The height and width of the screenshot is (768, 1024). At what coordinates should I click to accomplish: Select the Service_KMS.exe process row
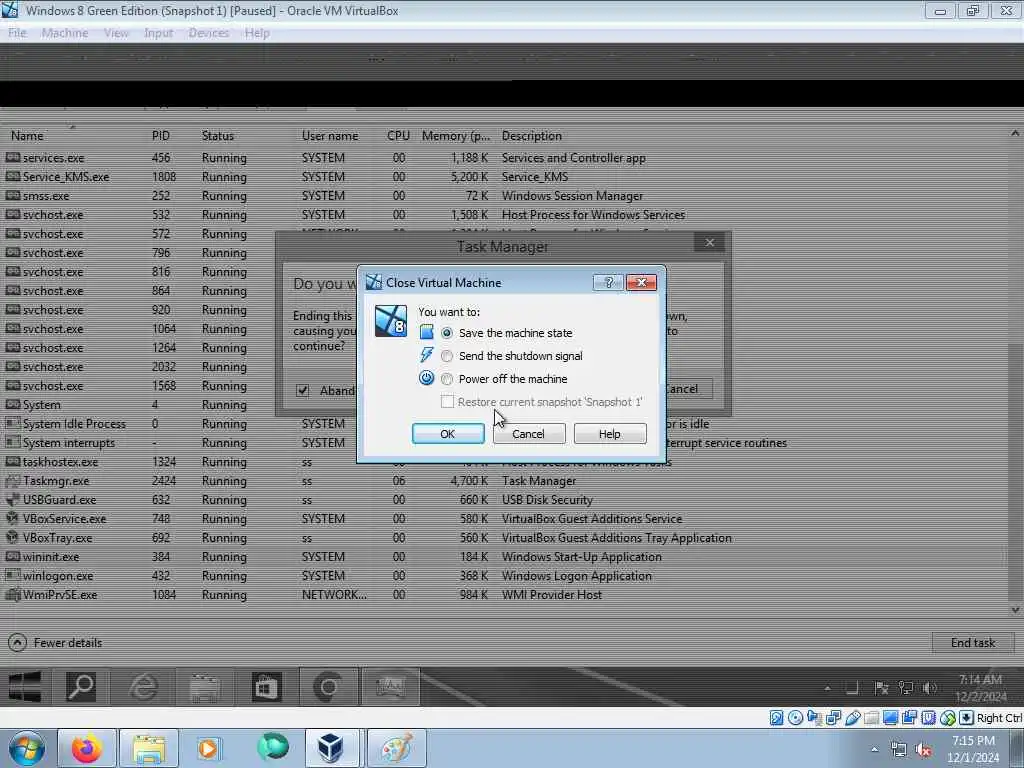tap(503, 177)
